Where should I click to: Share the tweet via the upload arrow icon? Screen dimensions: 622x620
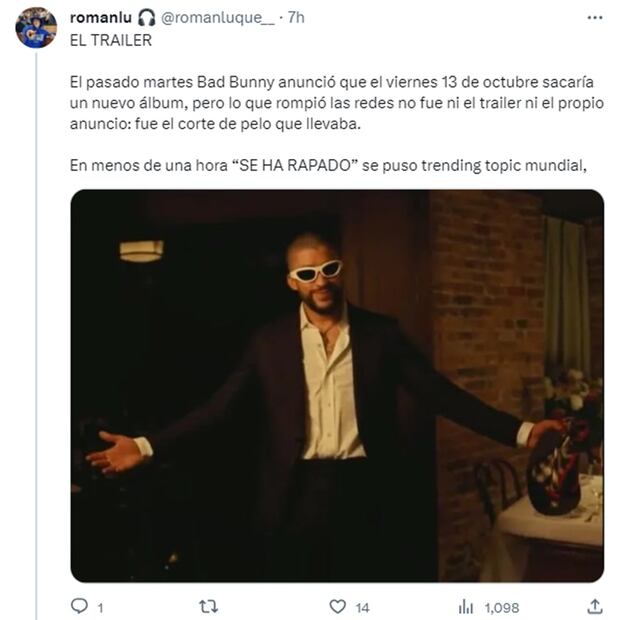pos(595,606)
